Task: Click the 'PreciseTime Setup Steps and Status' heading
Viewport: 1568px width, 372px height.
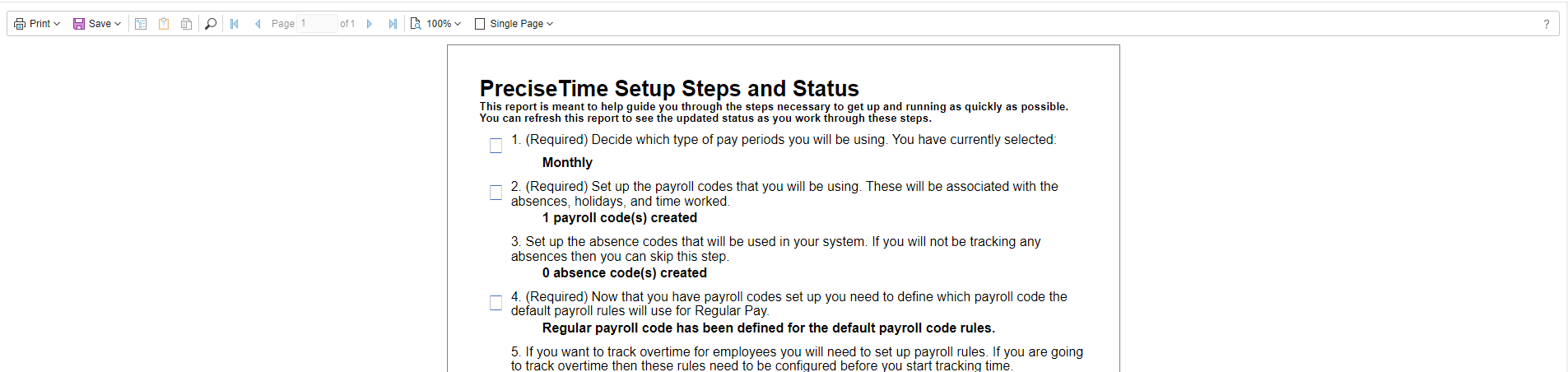Action: point(669,88)
